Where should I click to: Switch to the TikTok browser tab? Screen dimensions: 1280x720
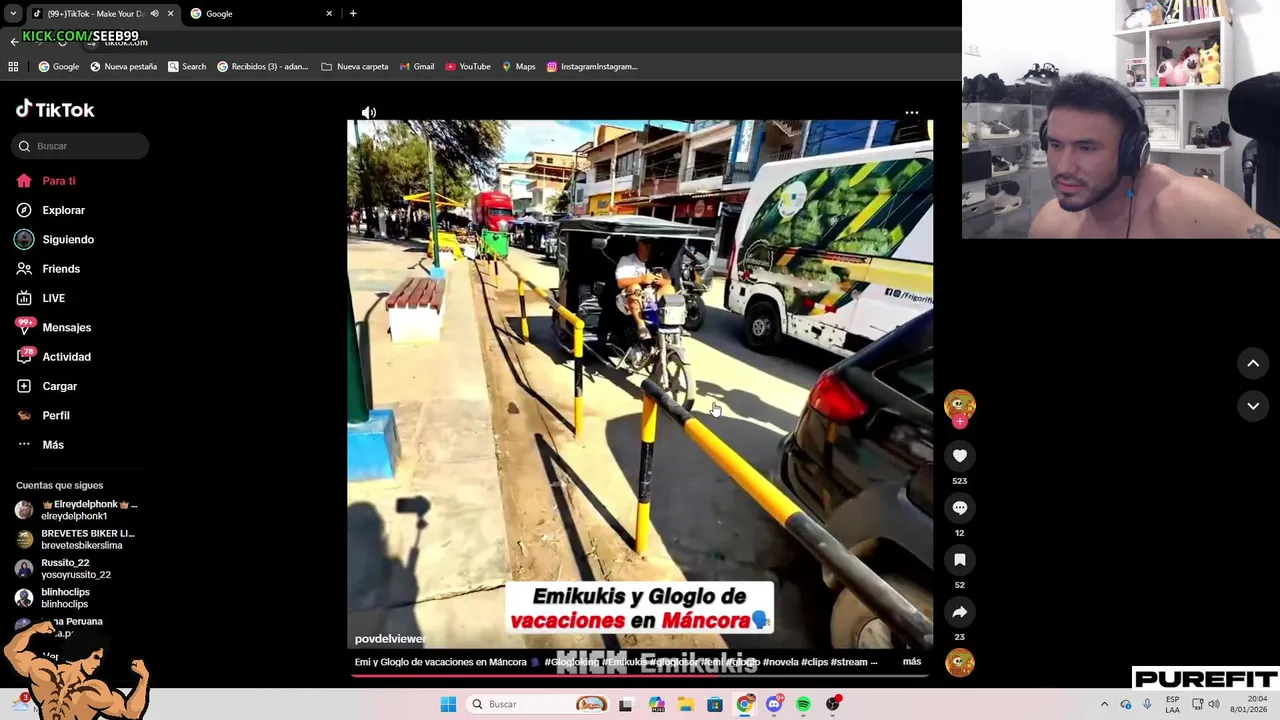(95, 14)
